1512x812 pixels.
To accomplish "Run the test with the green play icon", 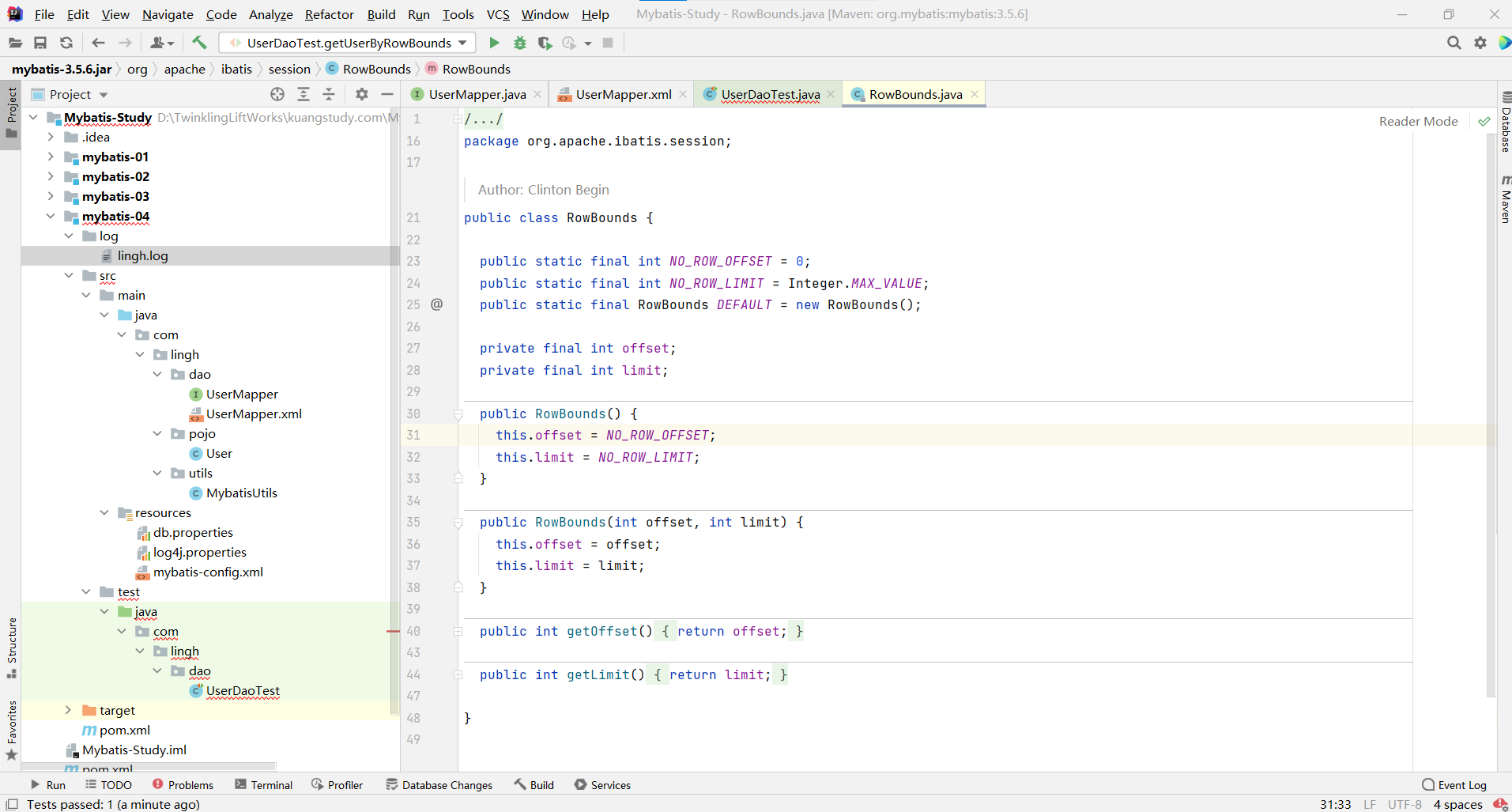I will pyautogui.click(x=494, y=43).
